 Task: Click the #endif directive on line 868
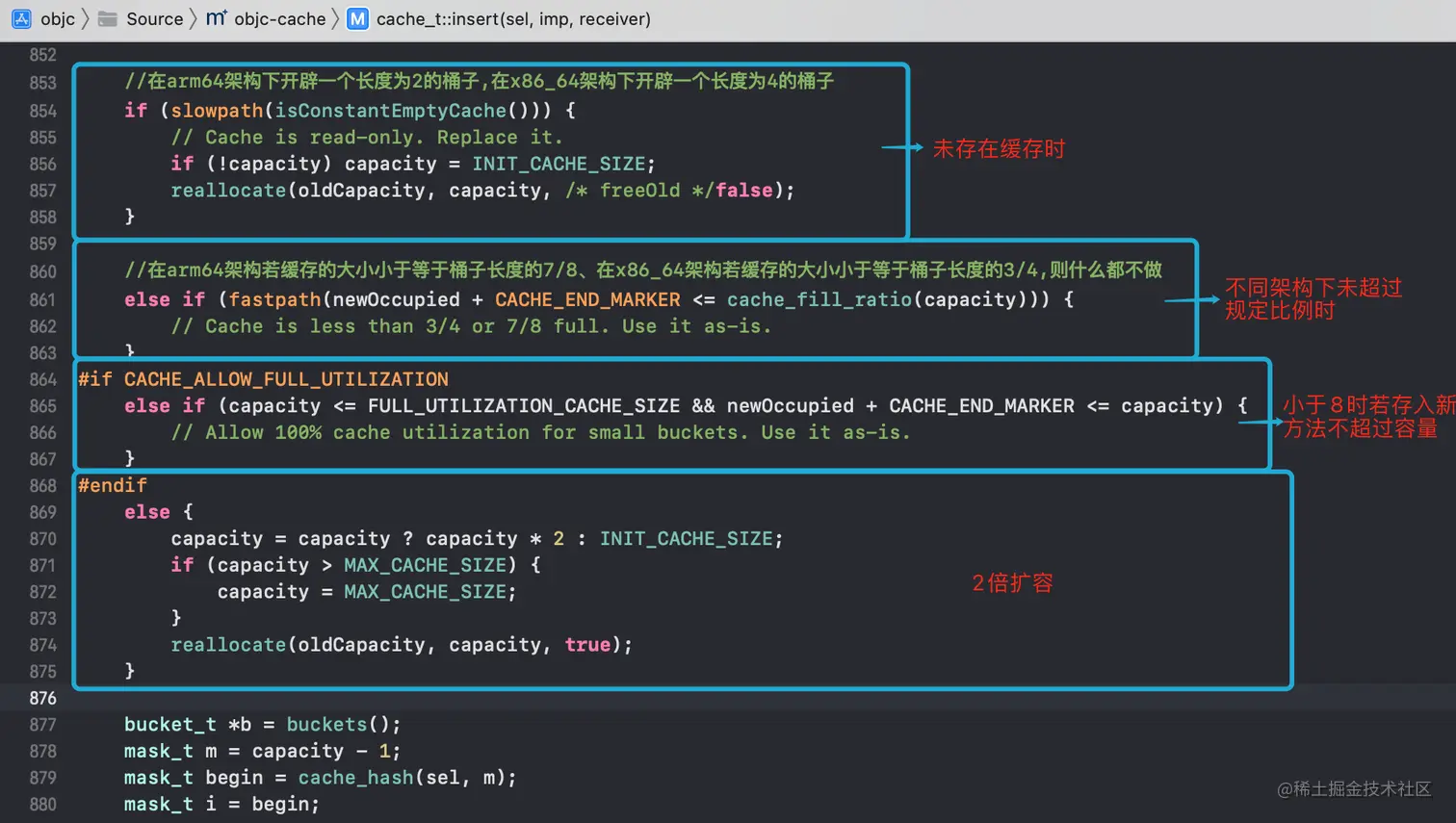coord(113,486)
